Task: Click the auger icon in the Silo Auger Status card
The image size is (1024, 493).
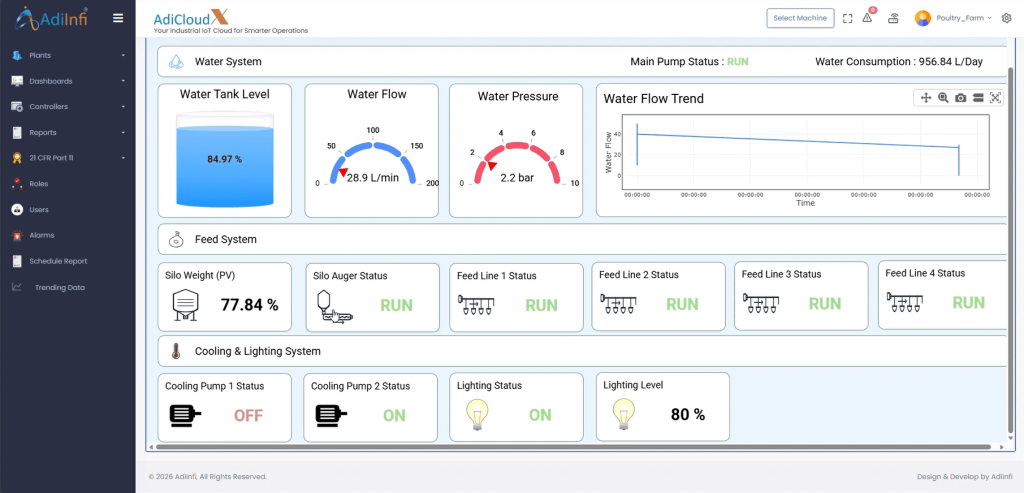Action: 335,306
